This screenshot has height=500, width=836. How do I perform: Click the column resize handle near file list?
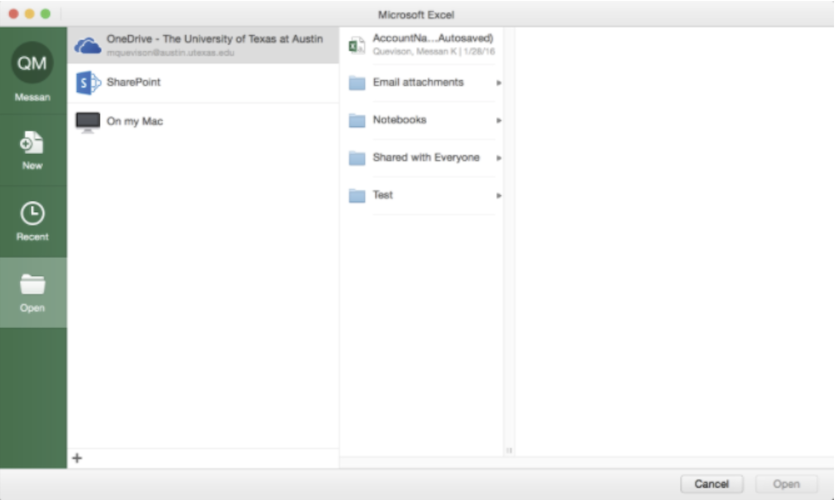point(509,450)
